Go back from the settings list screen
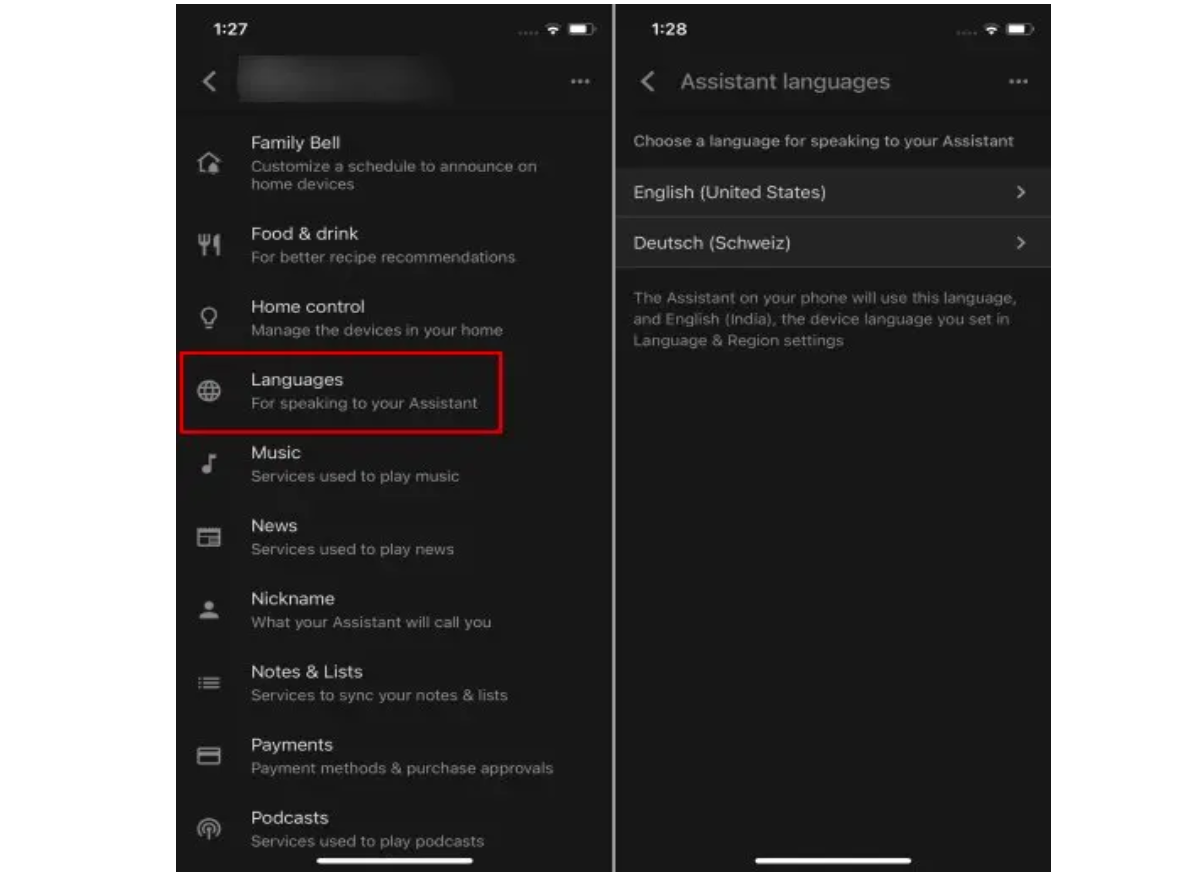1204x876 pixels. click(209, 81)
